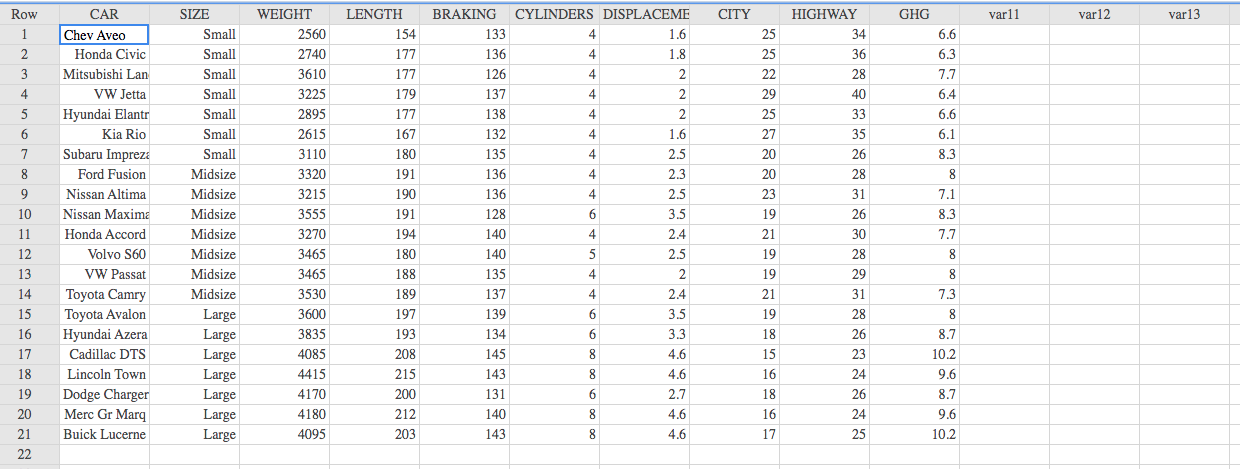Click the var13 column header
The height and width of the screenshot is (469, 1240).
click(1184, 14)
